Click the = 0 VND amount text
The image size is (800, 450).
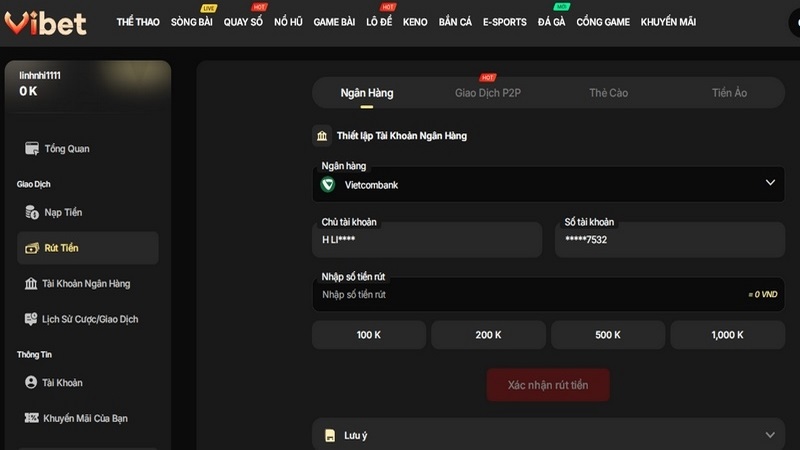pyautogui.click(x=763, y=294)
